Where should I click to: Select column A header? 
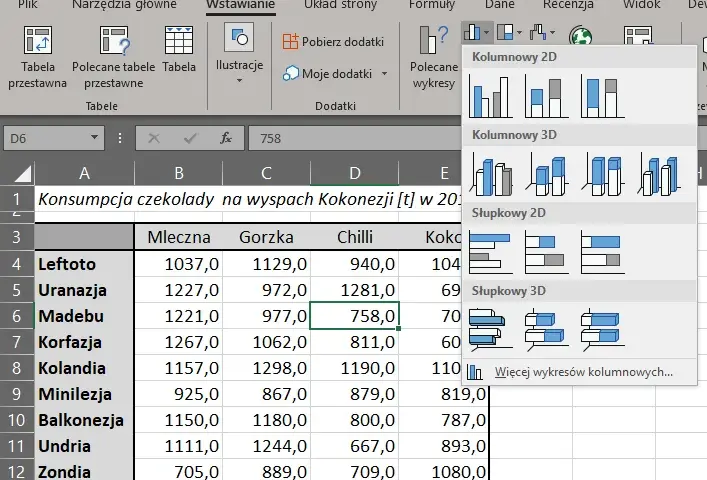[x=84, y=173]
